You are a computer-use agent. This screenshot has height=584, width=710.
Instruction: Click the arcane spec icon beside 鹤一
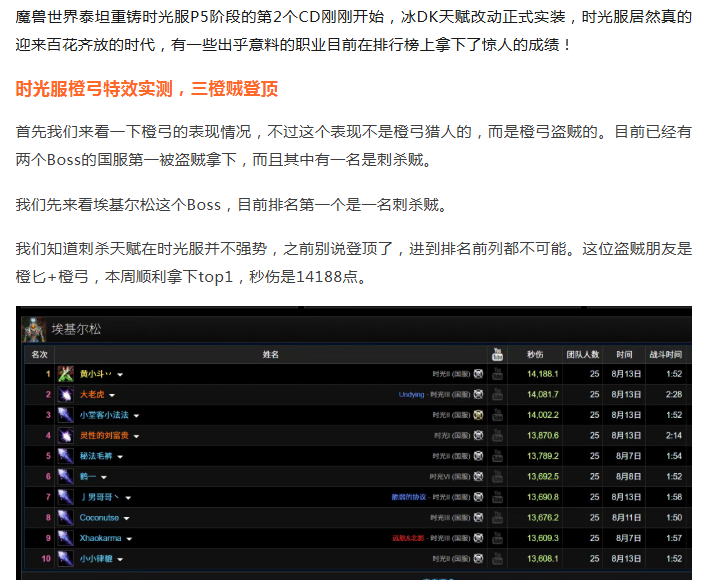pyautogui.click(x=66, y=476)
